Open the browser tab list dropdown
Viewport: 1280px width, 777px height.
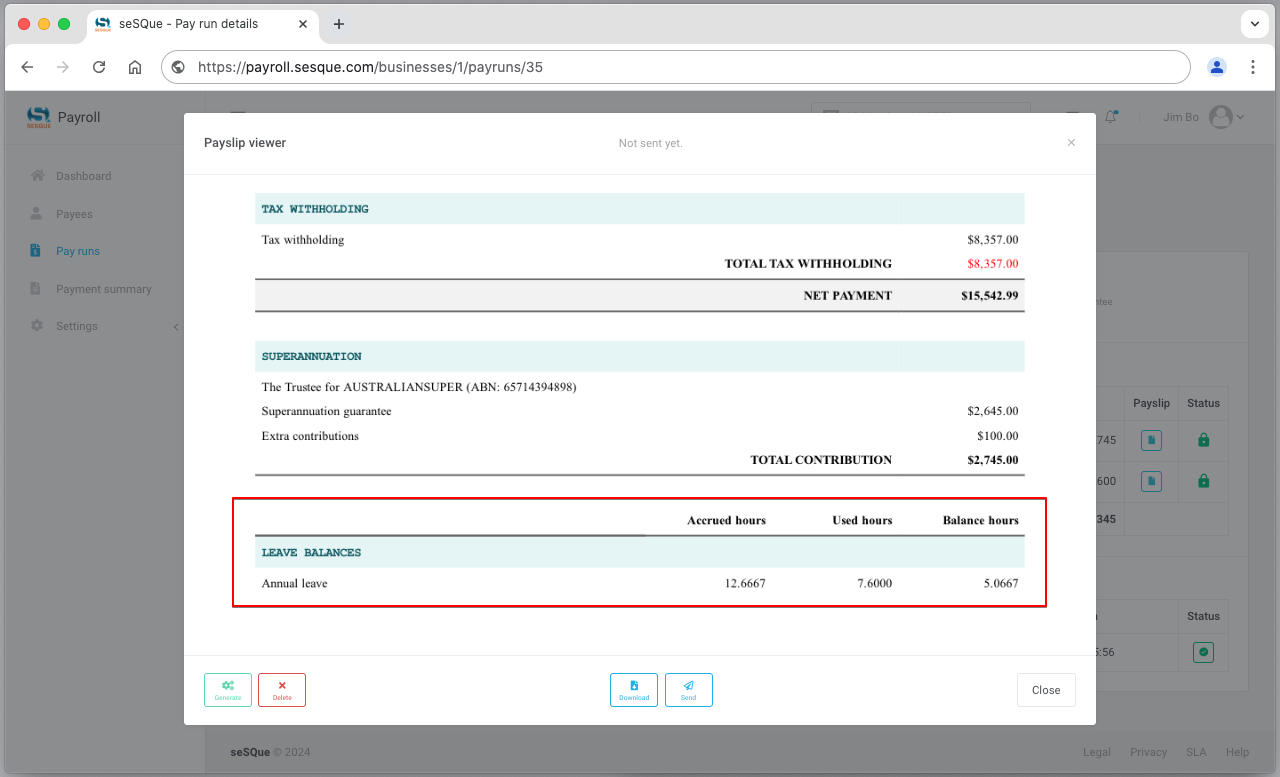click(1254, 23)
